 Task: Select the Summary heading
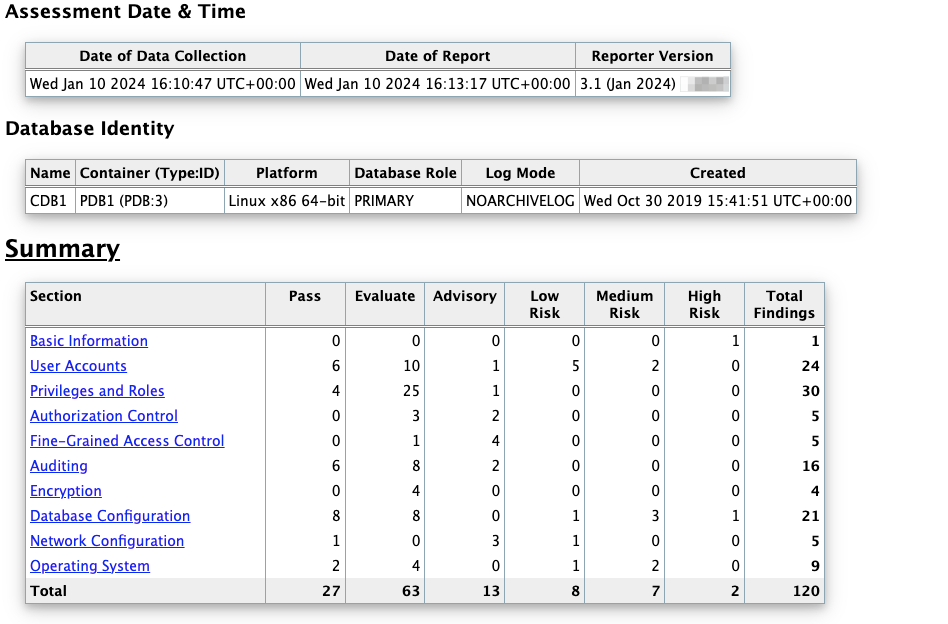[62, 249]
